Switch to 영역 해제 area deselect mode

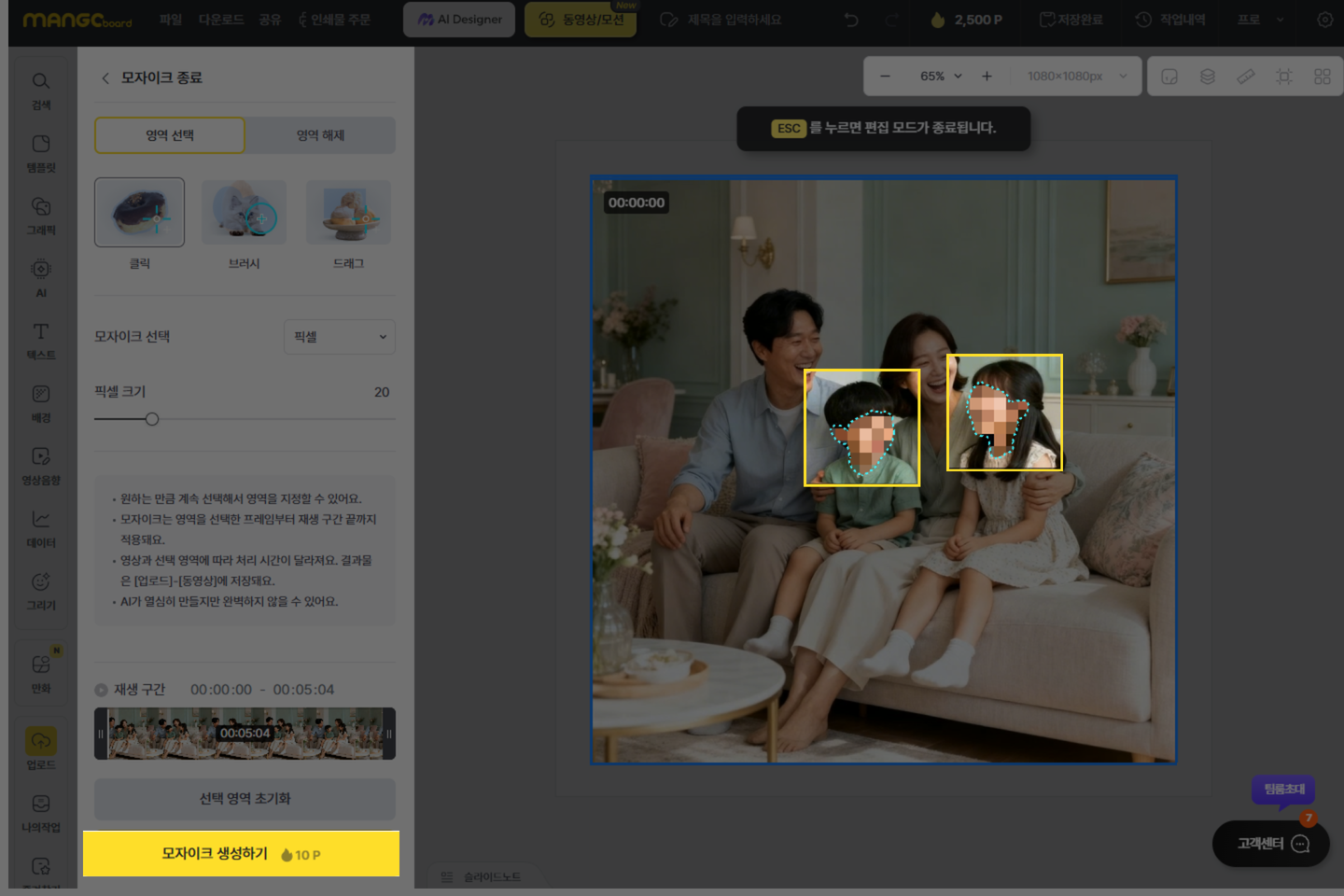(320, 135)
